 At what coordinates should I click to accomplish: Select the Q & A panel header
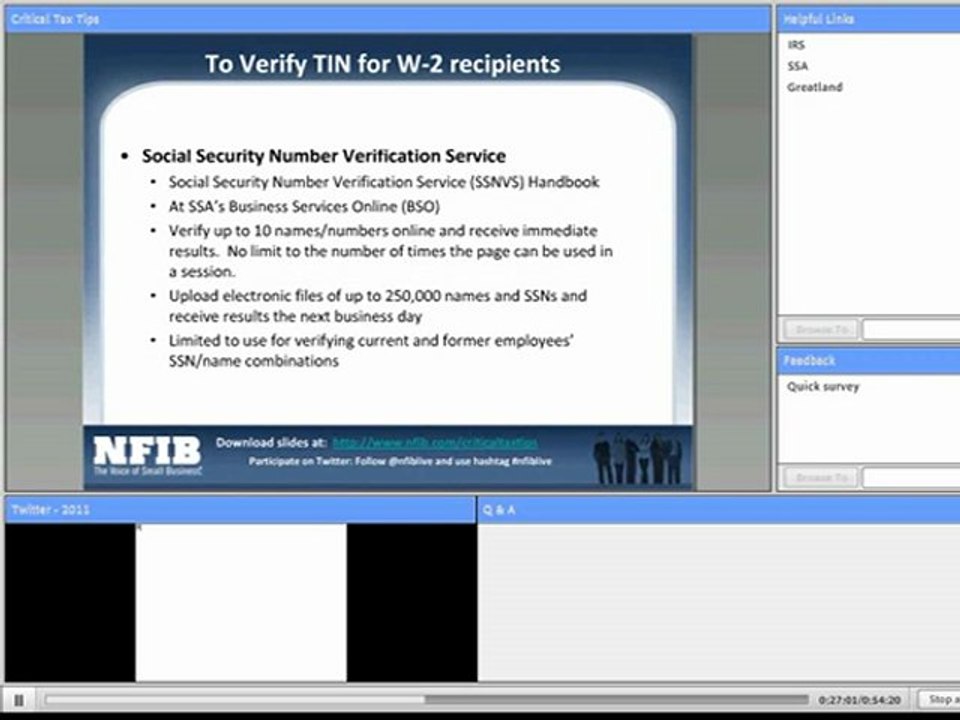(x=719, y=509)
